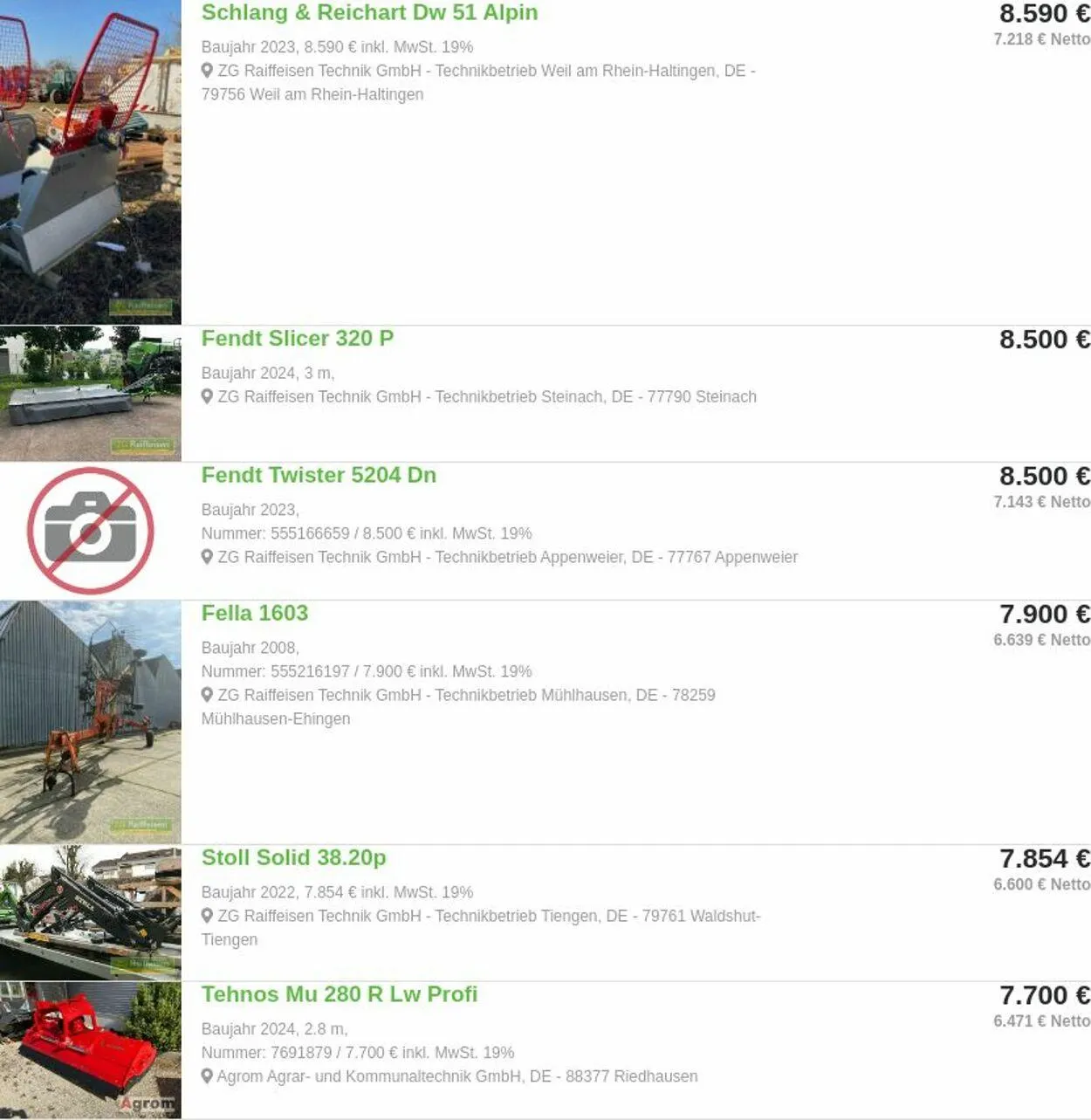The width and height of the screenshot is (1091, 1120).
Task: Open Tehnos Mu 280 R Lw Profi listing
Action: click(x=340, y=995)
